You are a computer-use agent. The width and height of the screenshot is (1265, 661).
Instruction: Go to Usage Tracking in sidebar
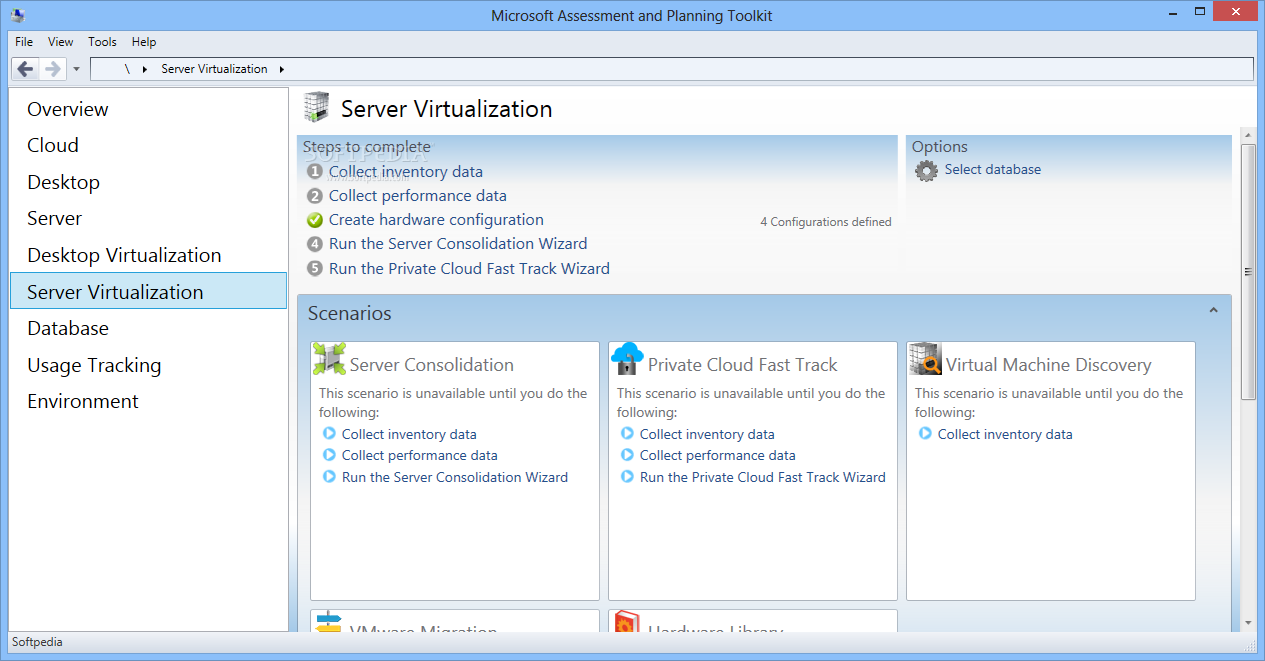(148, 365)
